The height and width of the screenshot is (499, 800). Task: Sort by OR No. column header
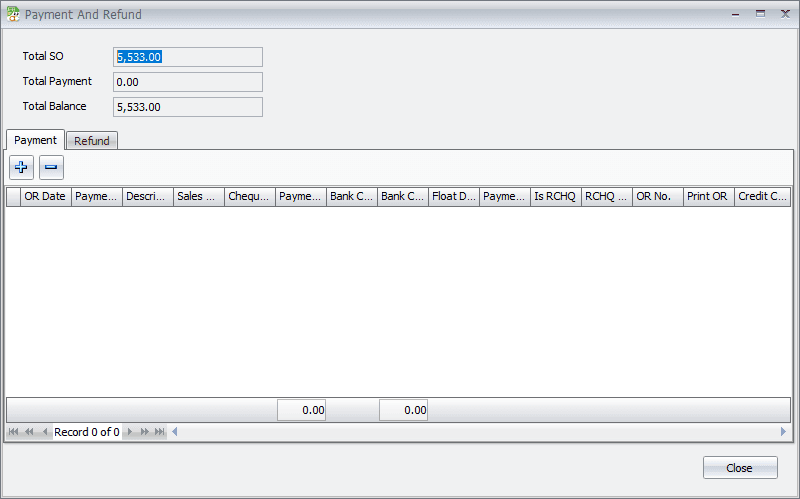658,196
